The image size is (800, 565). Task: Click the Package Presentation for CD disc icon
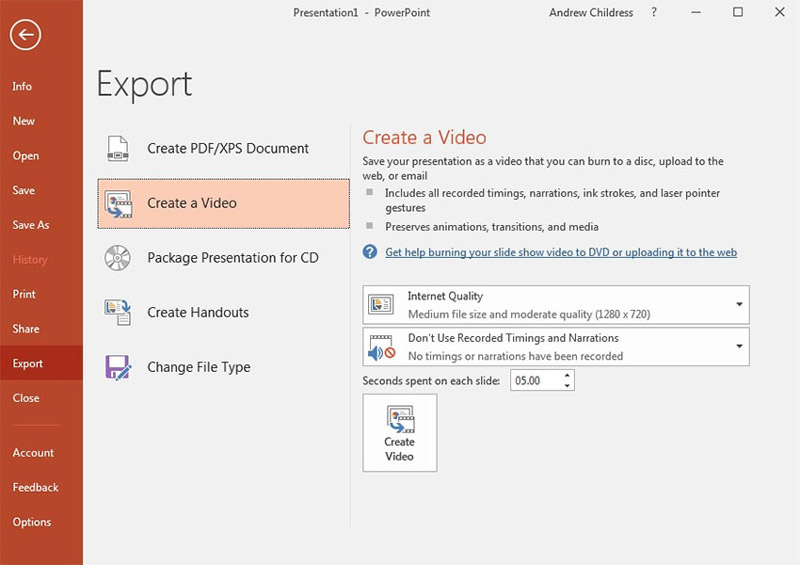pos(118,258)
